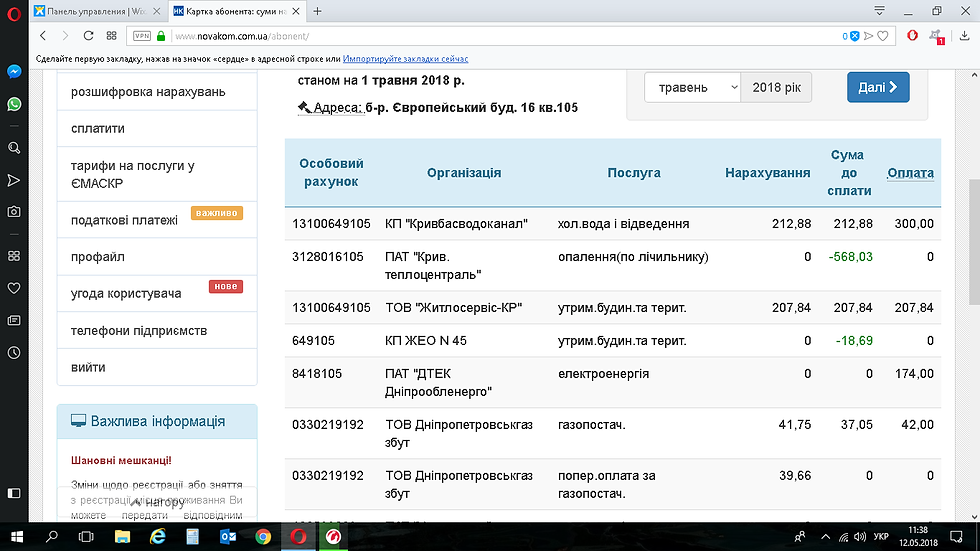Screen dimensions: 980x551
Task: Close the Картка абонента tab
Action: tap(296, 11)
